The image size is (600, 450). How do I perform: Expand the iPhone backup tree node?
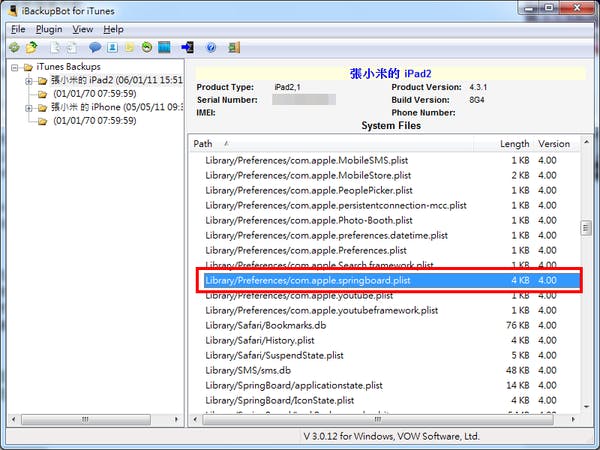point(29,108)
